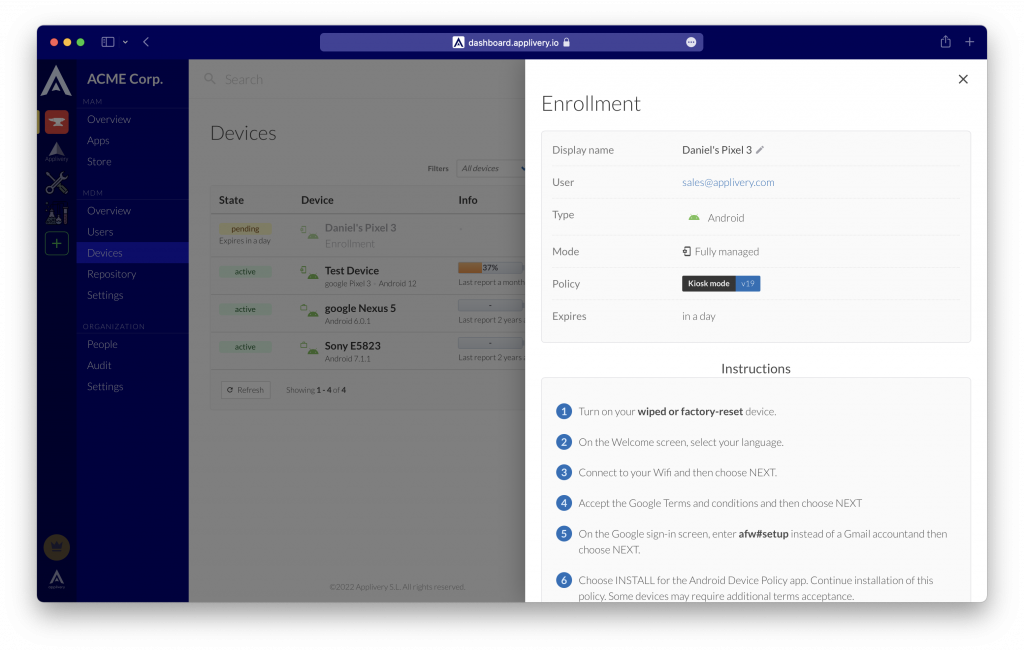Open MAM Overview menu item
The height and width of the screenshot is (651, 1024).
(108, 119)
